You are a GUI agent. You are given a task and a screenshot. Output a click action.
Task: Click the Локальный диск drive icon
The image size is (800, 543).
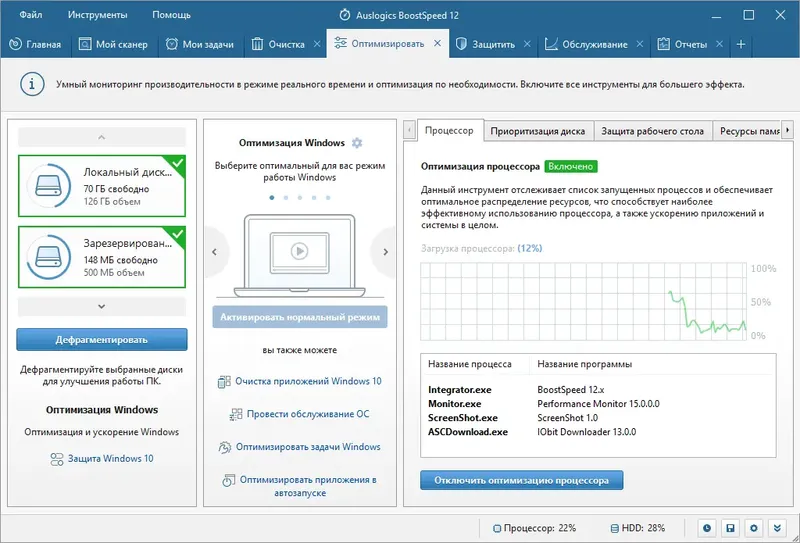tap(49, 186)
